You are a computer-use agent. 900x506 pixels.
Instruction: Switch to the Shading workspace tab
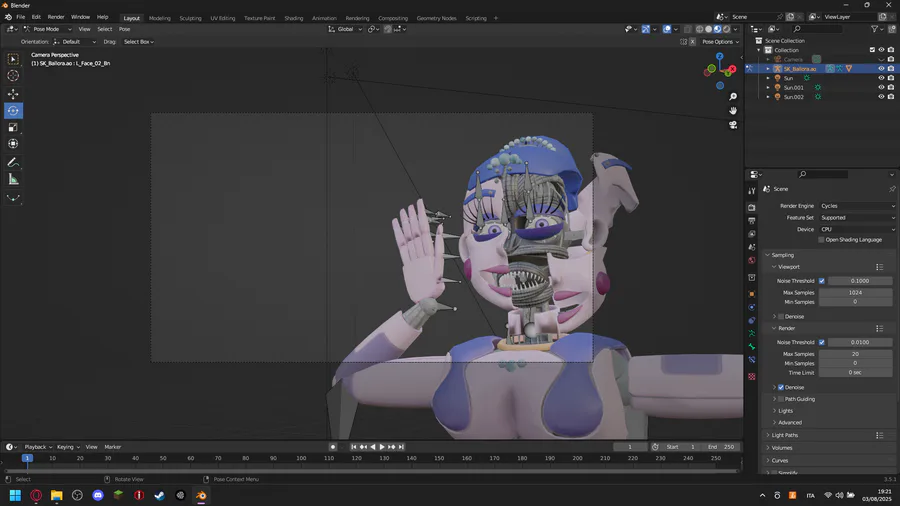pyautogui.click(x=293, y=18)
